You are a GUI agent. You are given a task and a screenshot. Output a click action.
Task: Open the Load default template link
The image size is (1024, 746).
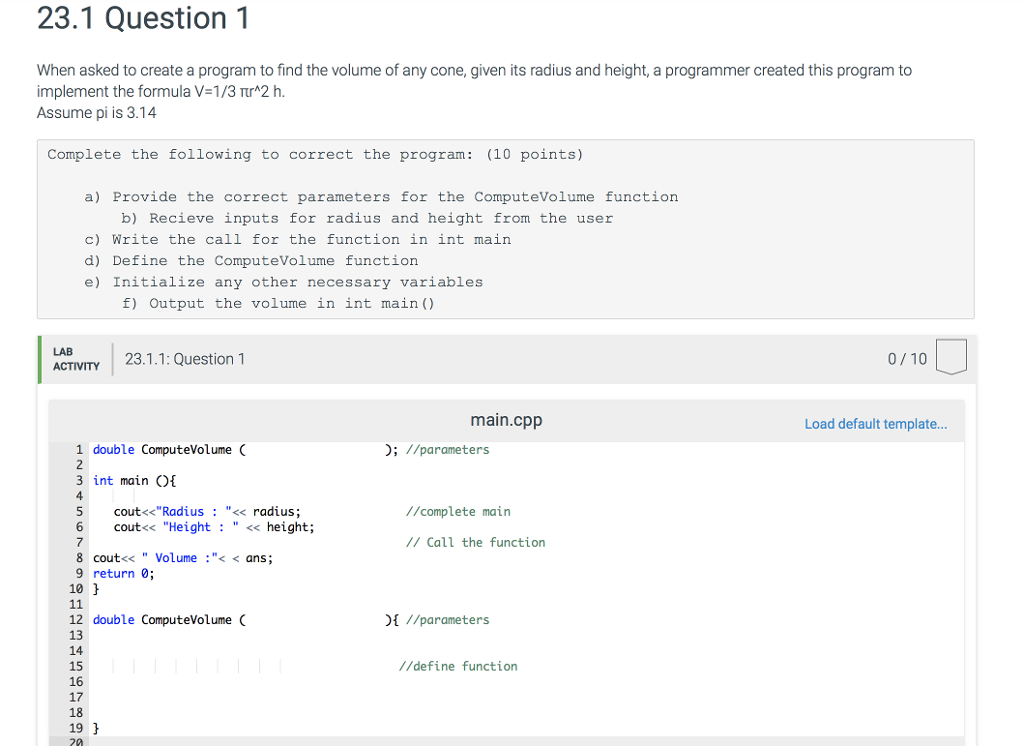[x=875, y=424]
